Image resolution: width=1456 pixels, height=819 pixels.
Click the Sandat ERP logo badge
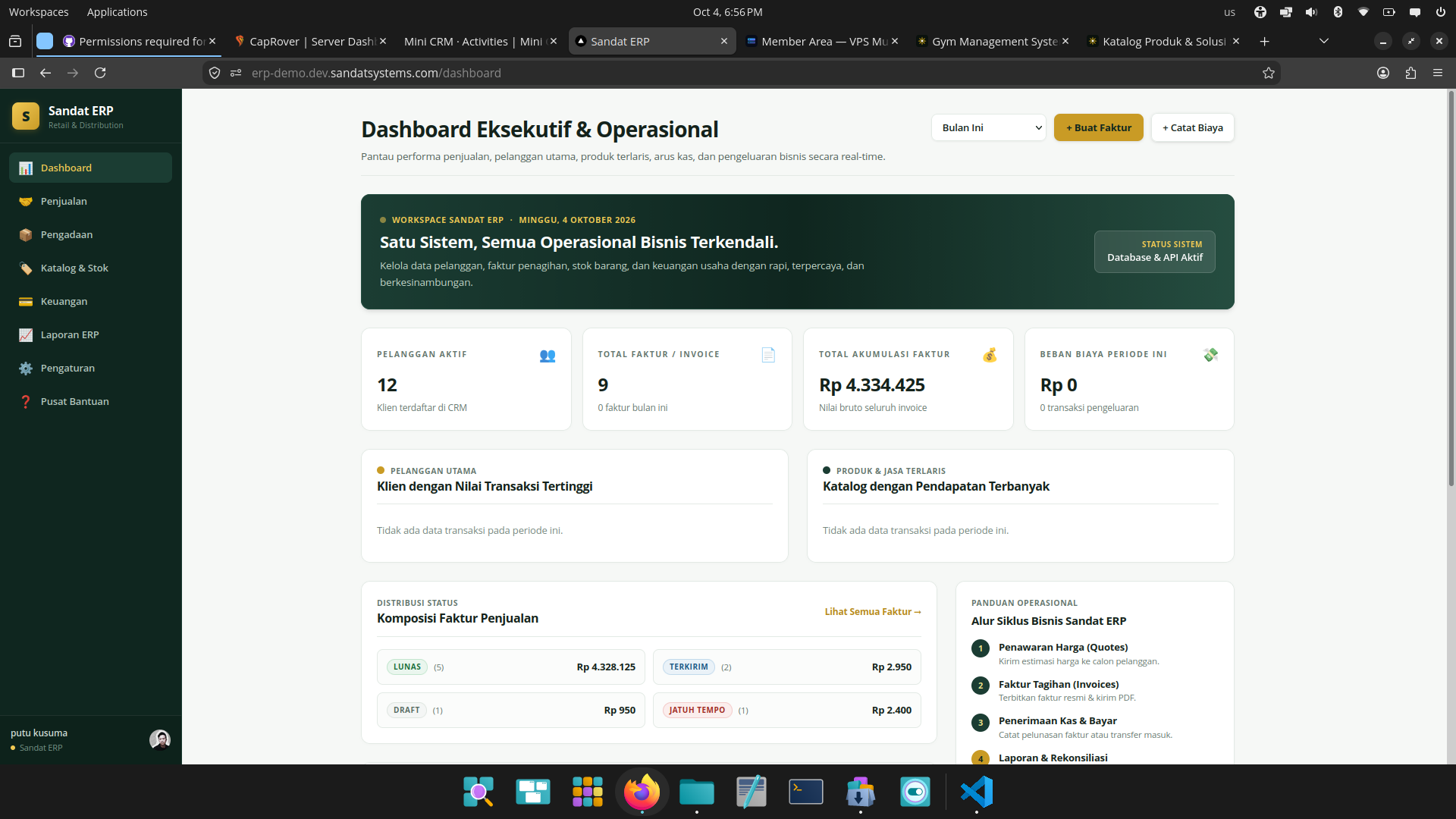pos(26,116)
